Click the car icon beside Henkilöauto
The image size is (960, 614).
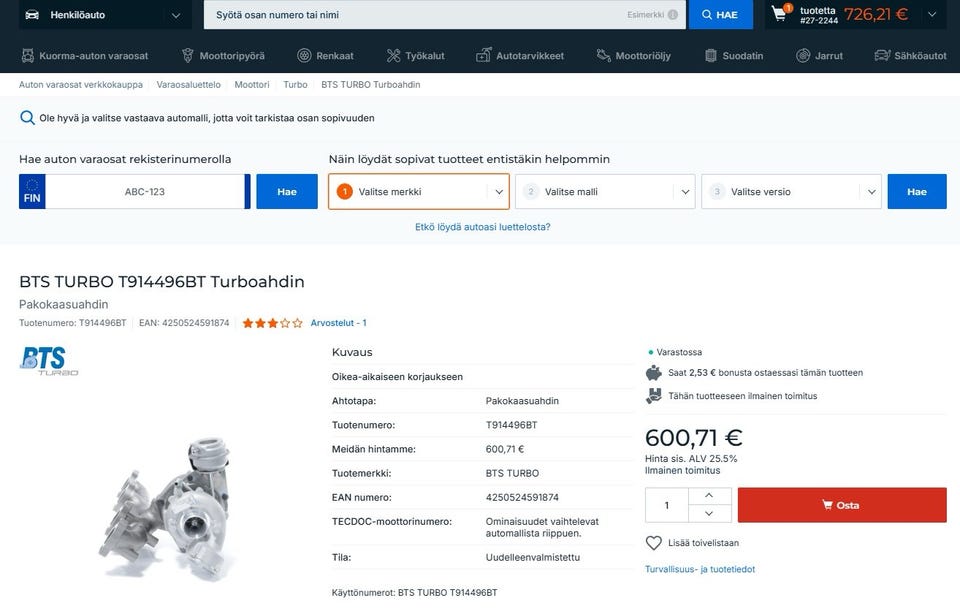32,15
